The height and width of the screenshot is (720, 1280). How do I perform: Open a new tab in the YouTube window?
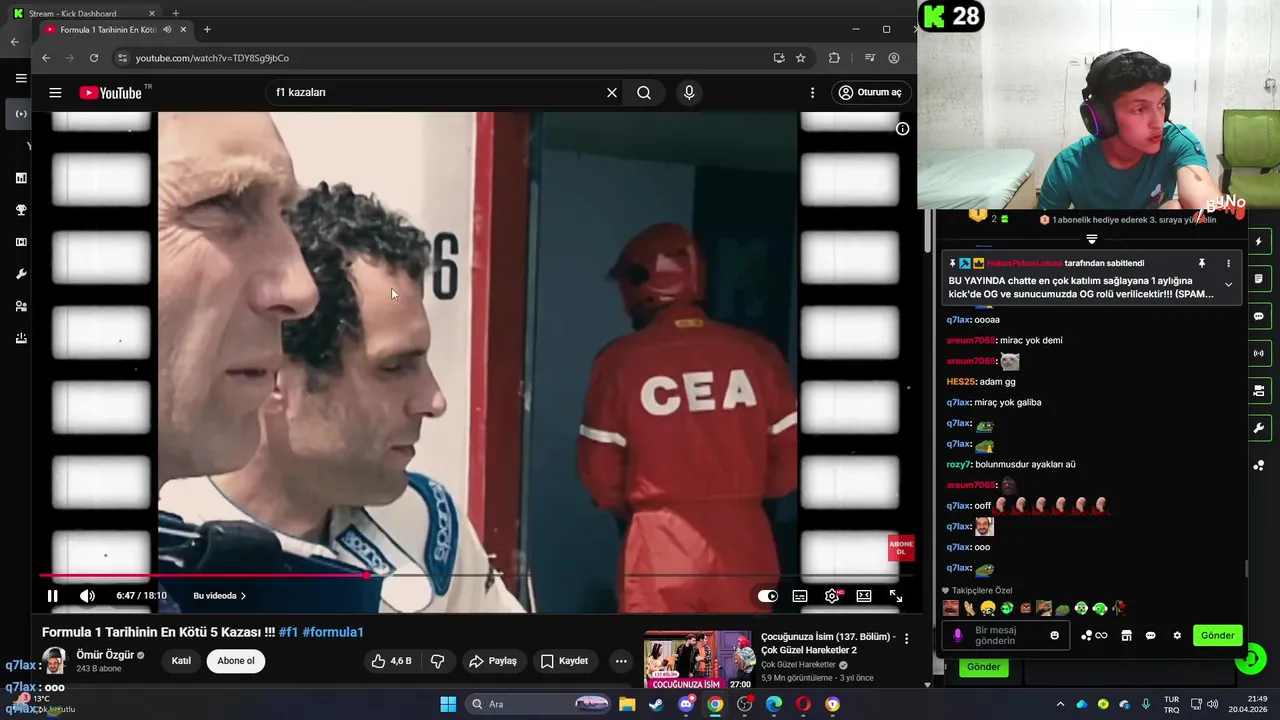[207, 30]
